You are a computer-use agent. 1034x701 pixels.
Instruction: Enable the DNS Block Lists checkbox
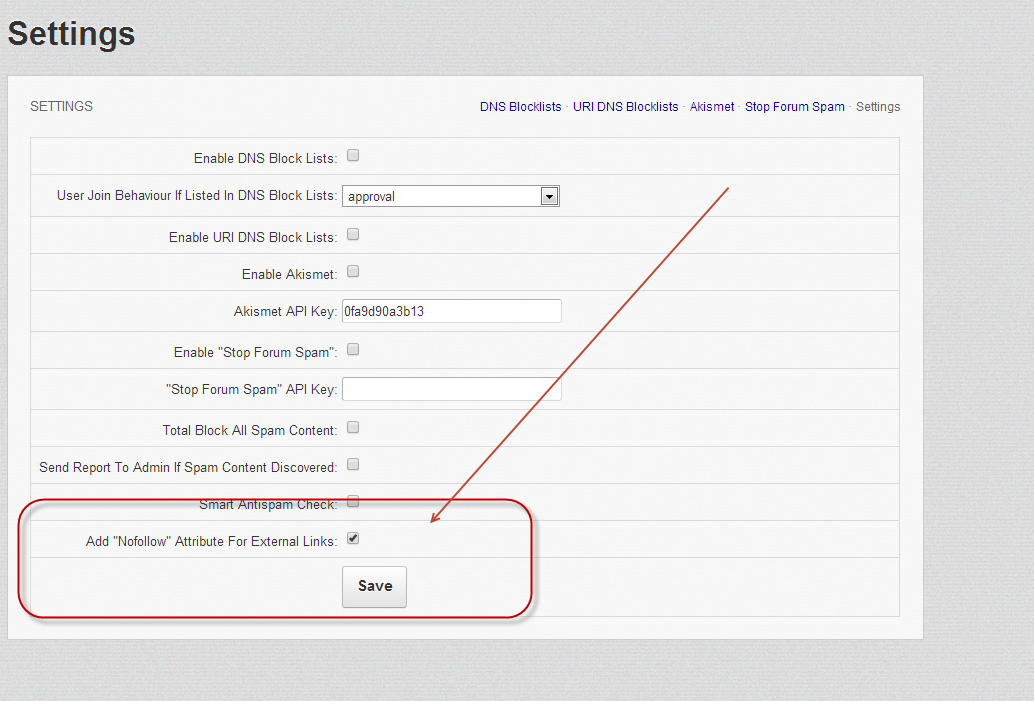[x=352, y=156]
